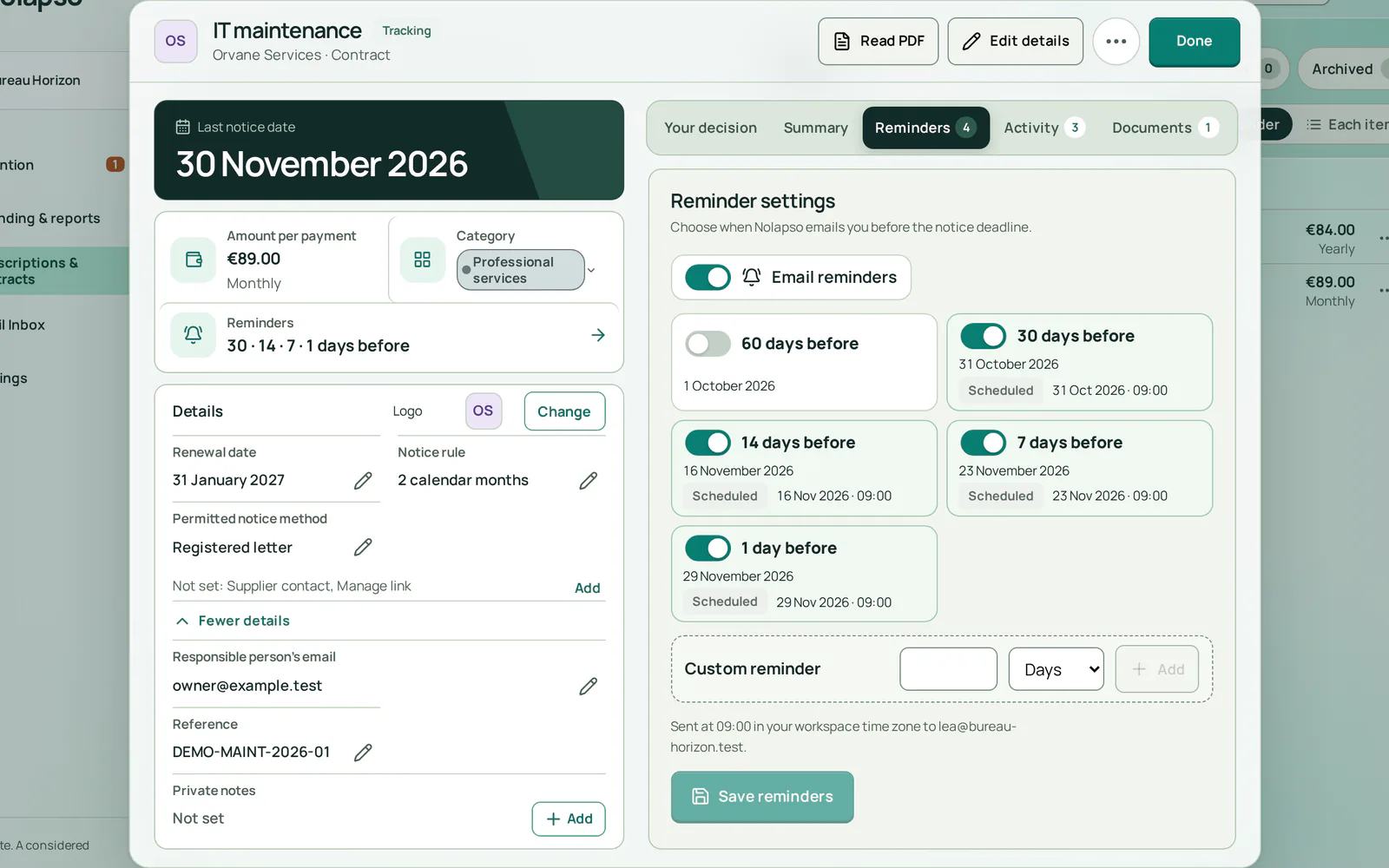Enable the 60 days before reminder
1389x868 pixels.
click(708, 344)
